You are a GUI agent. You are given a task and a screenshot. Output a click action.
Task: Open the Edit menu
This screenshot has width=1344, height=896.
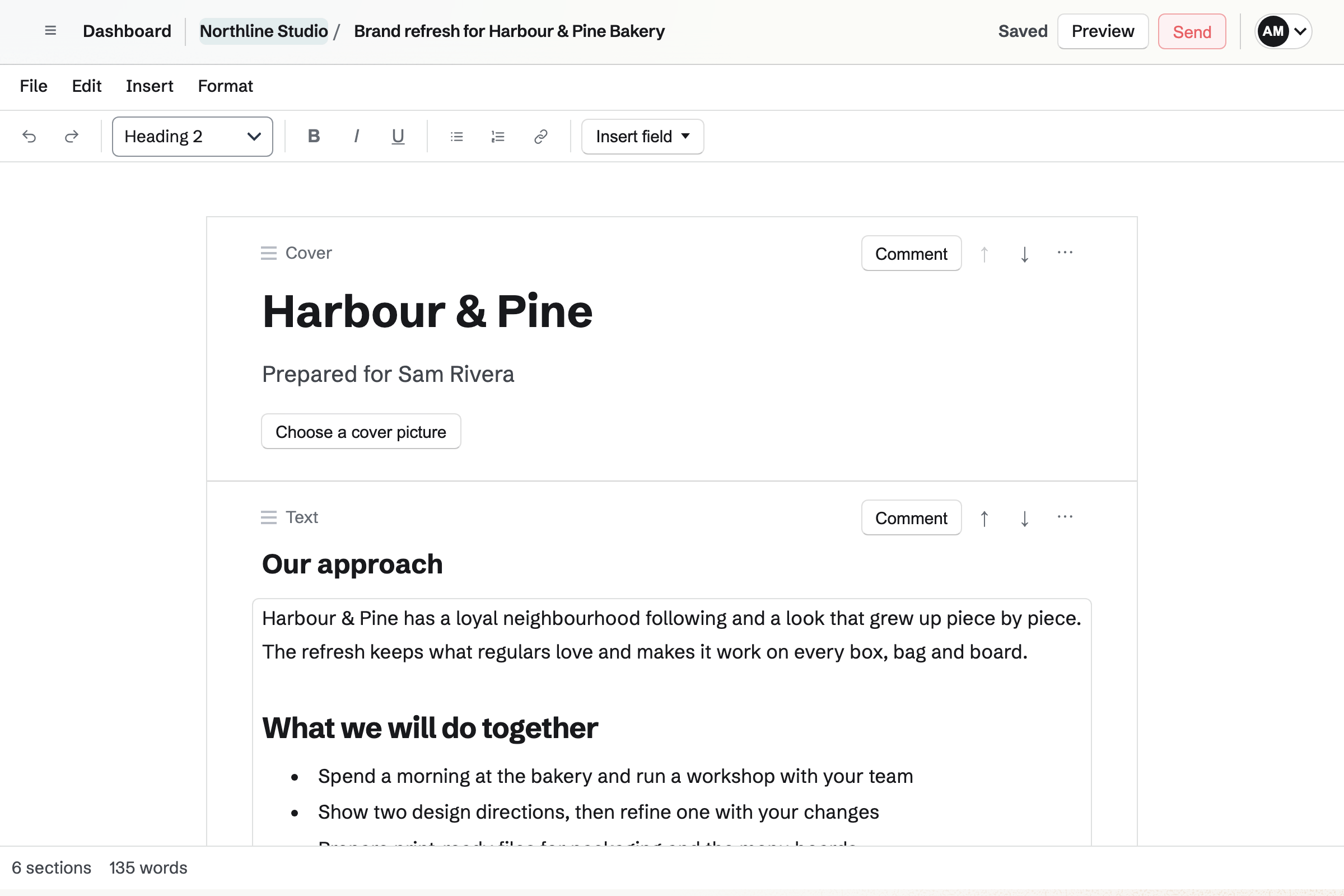pyautogui.click(x=86, y=86)
